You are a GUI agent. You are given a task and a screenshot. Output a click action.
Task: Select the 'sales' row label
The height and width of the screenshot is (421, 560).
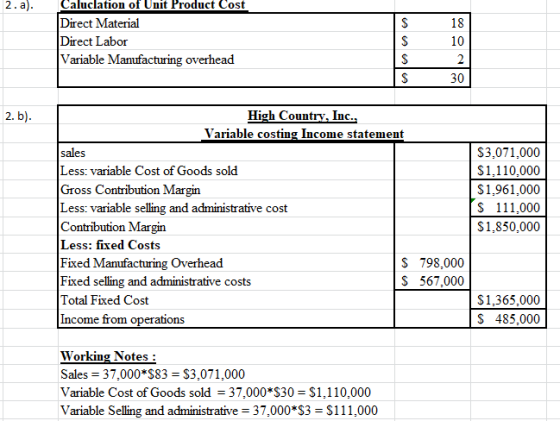73,153
